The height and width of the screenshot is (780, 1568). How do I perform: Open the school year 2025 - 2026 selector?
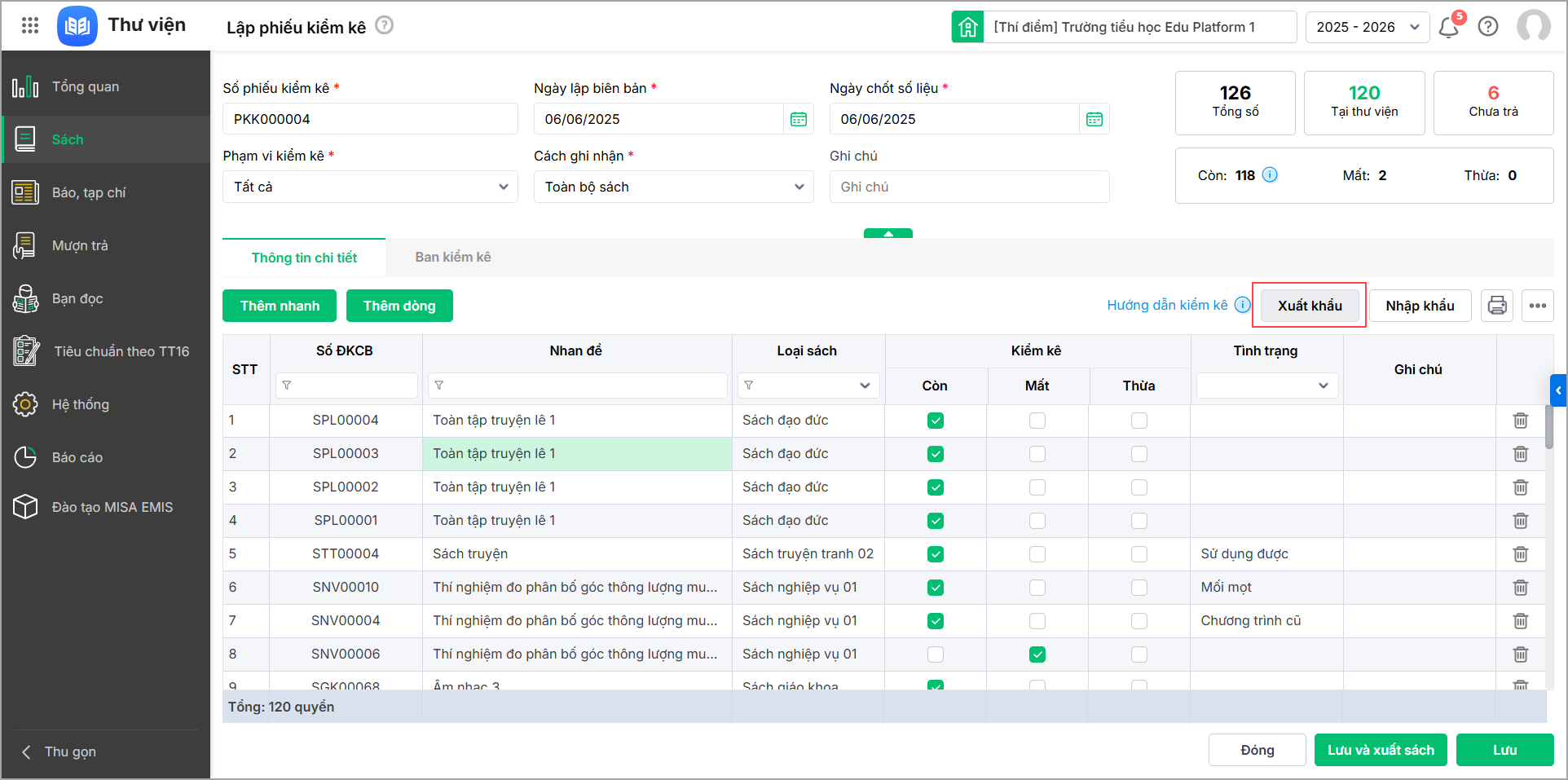(x=1367, y=27)
